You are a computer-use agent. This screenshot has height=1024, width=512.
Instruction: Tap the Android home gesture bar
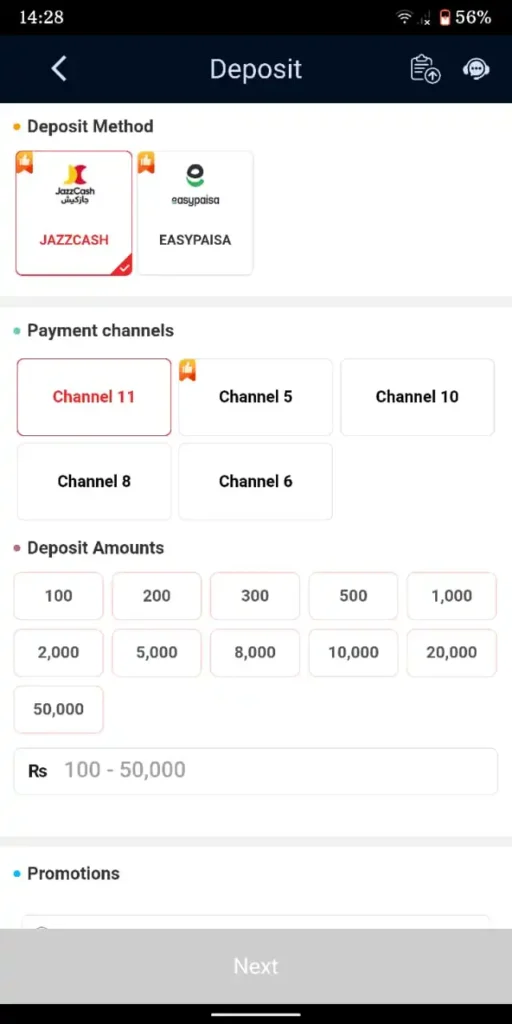(x=256, y=1014)
